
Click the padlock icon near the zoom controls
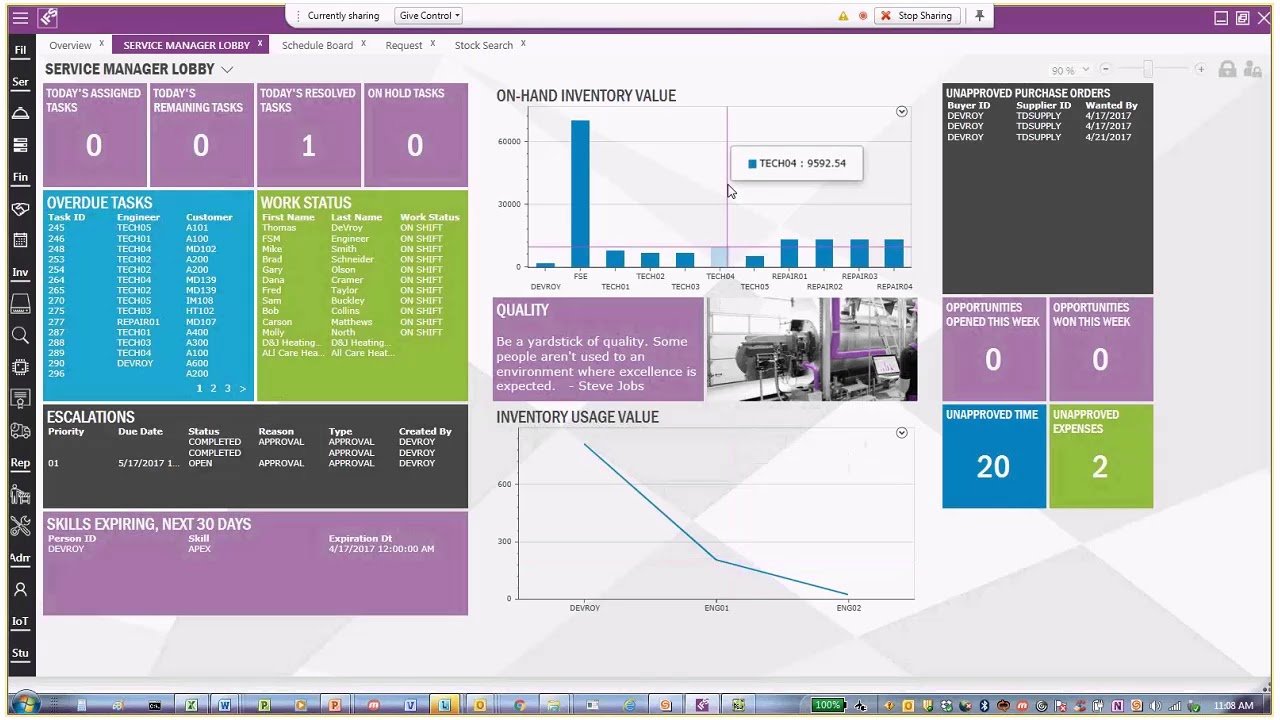1227,70
